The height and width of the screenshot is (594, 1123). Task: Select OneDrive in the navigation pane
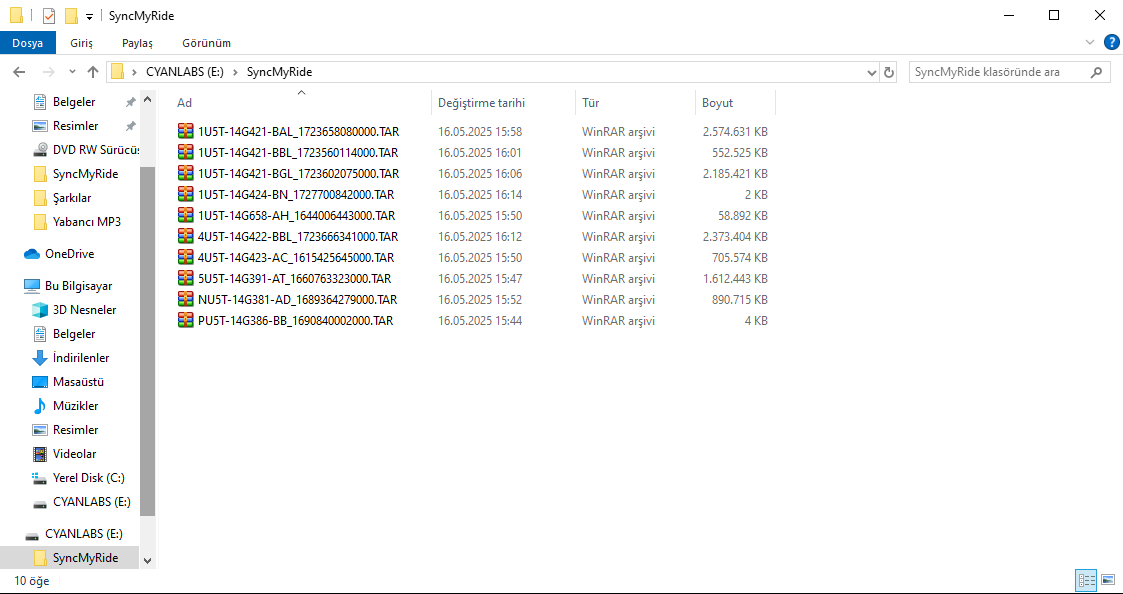tap(69, 254)
